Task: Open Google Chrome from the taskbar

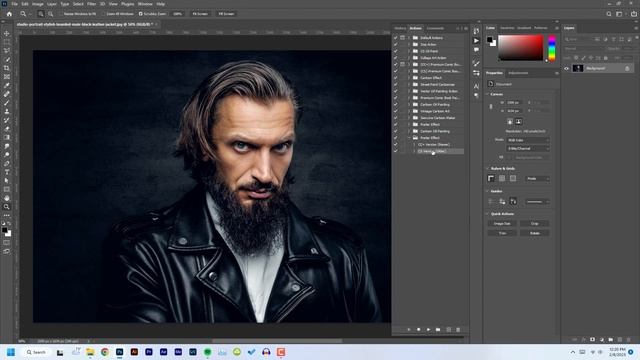Action: tap(105, 352)
